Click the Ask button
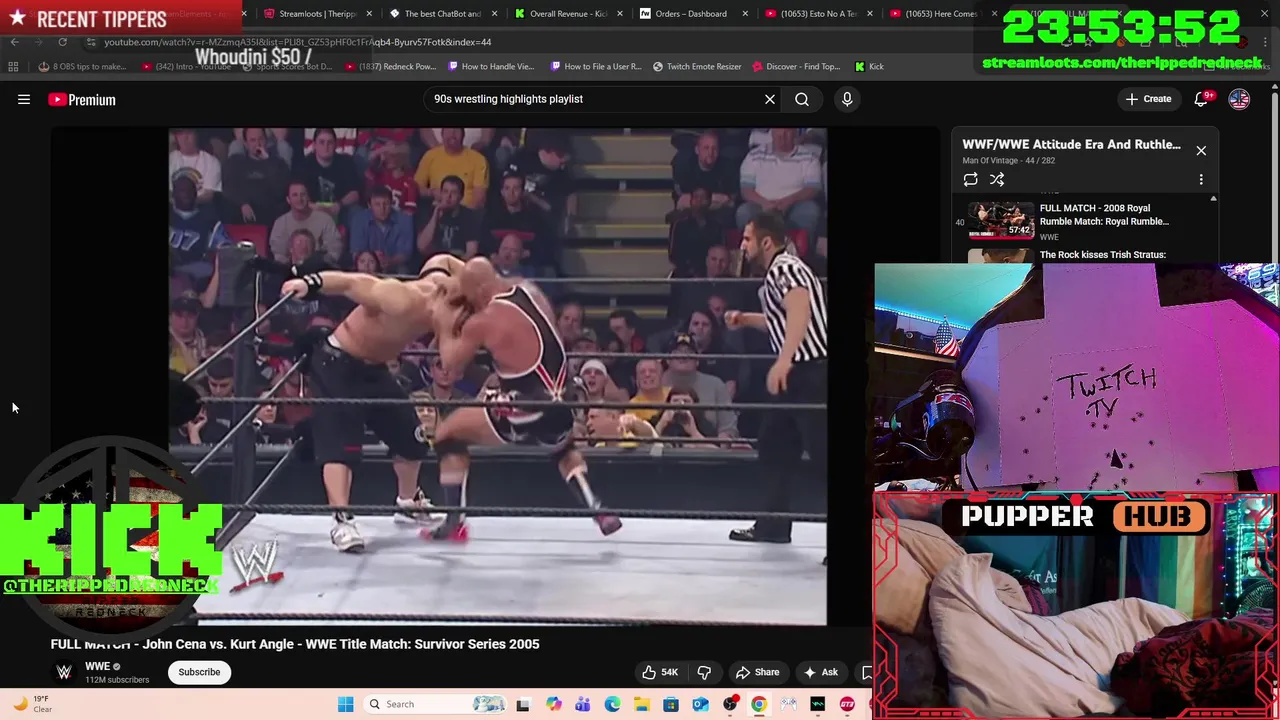The width and height of the screenshot is (1280, 720). point(820,672)
